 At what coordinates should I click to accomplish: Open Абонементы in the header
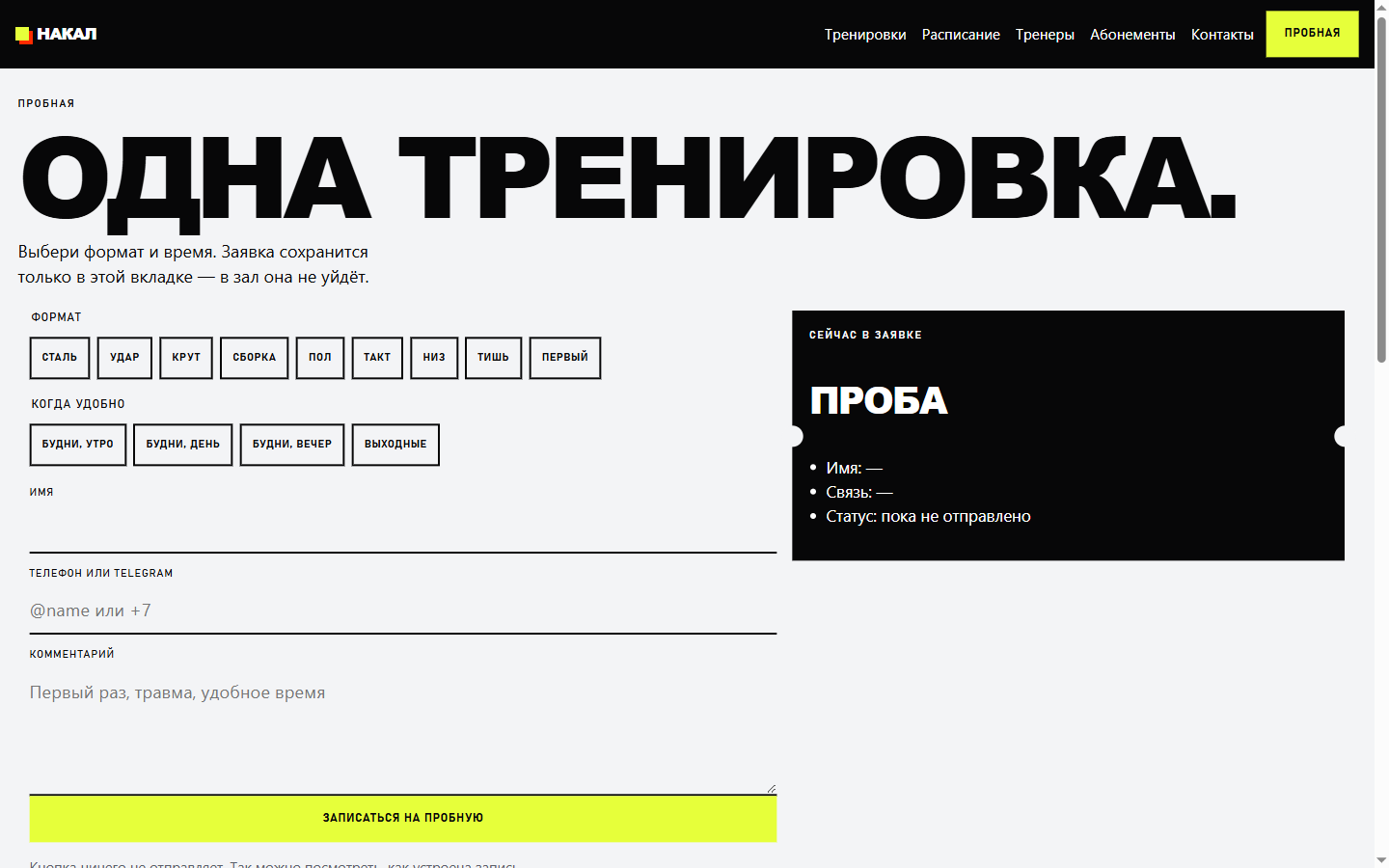coord(1132,35)
